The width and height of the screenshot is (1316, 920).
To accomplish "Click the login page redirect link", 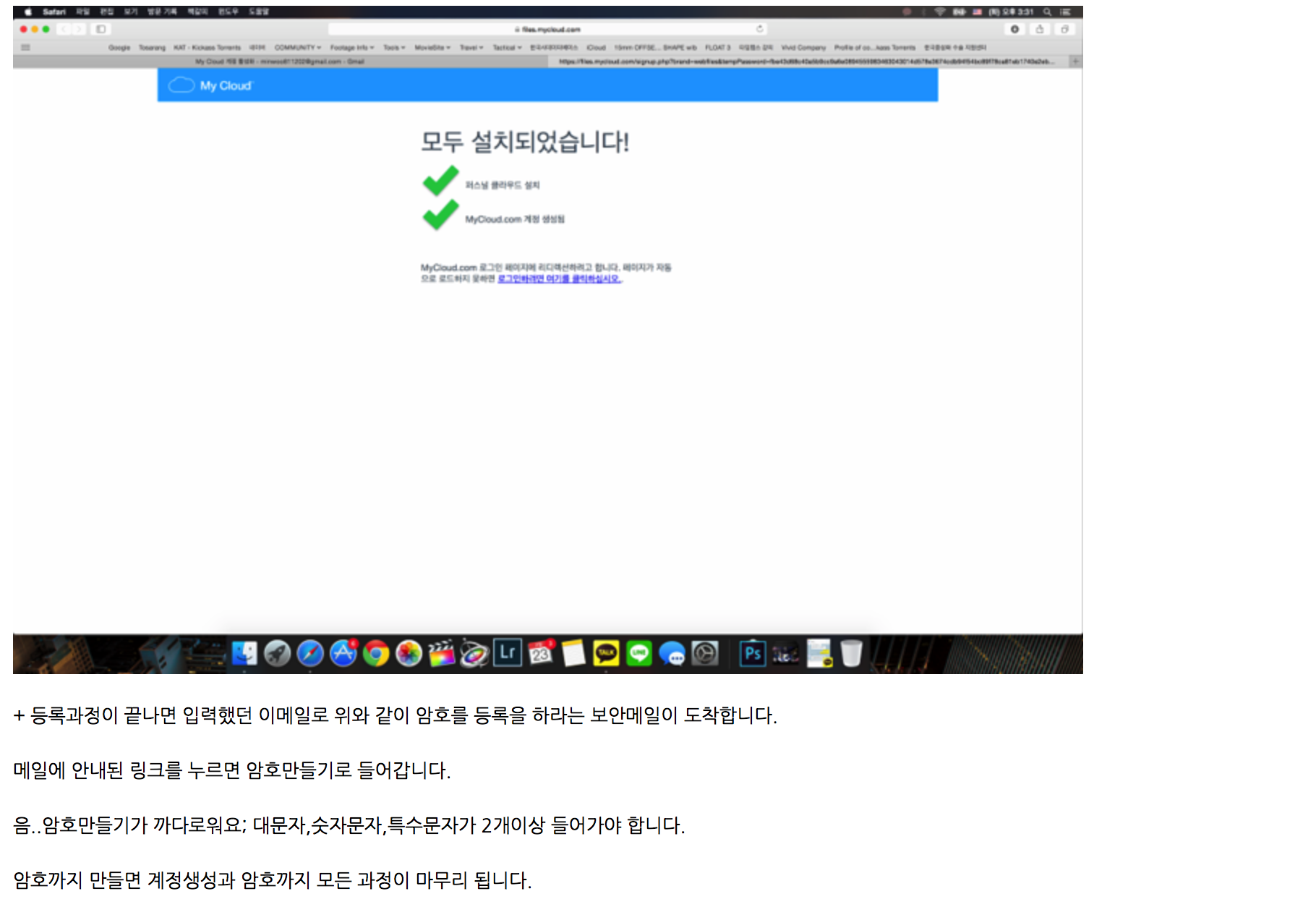I will (x=559, y=278).
